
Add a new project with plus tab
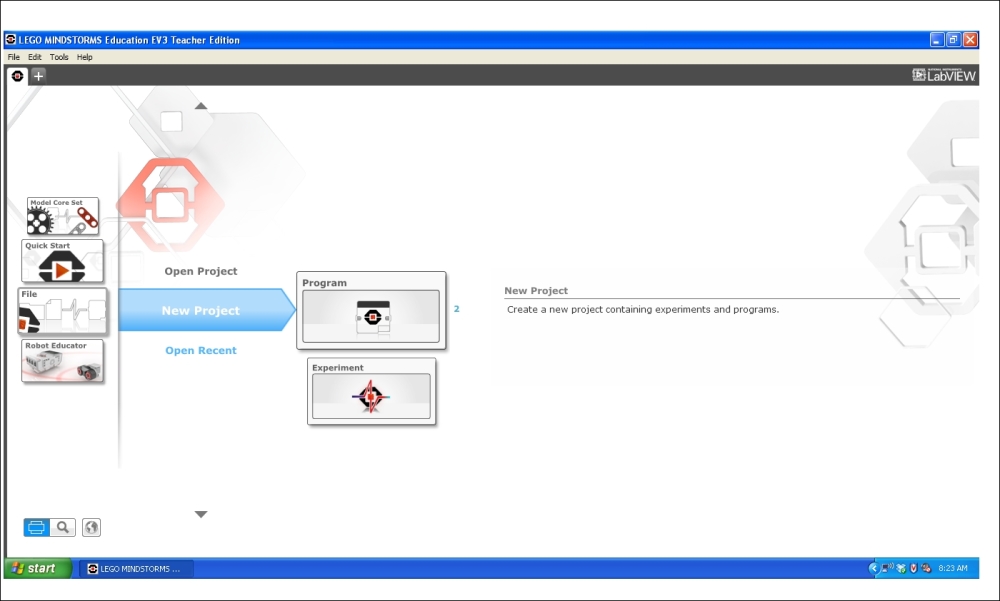(x=38, y=76)
